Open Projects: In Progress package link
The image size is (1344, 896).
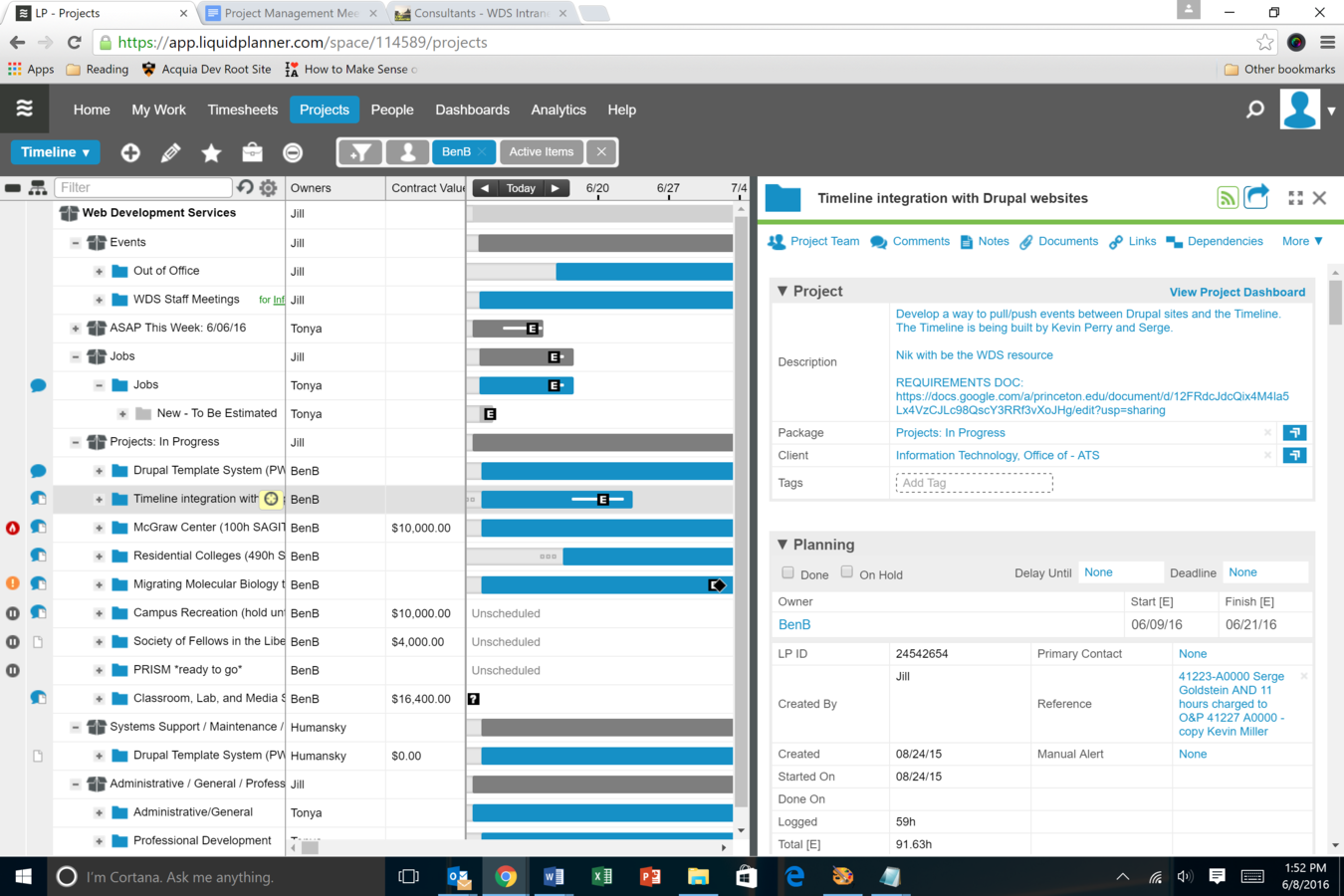(x=951, y=432)
